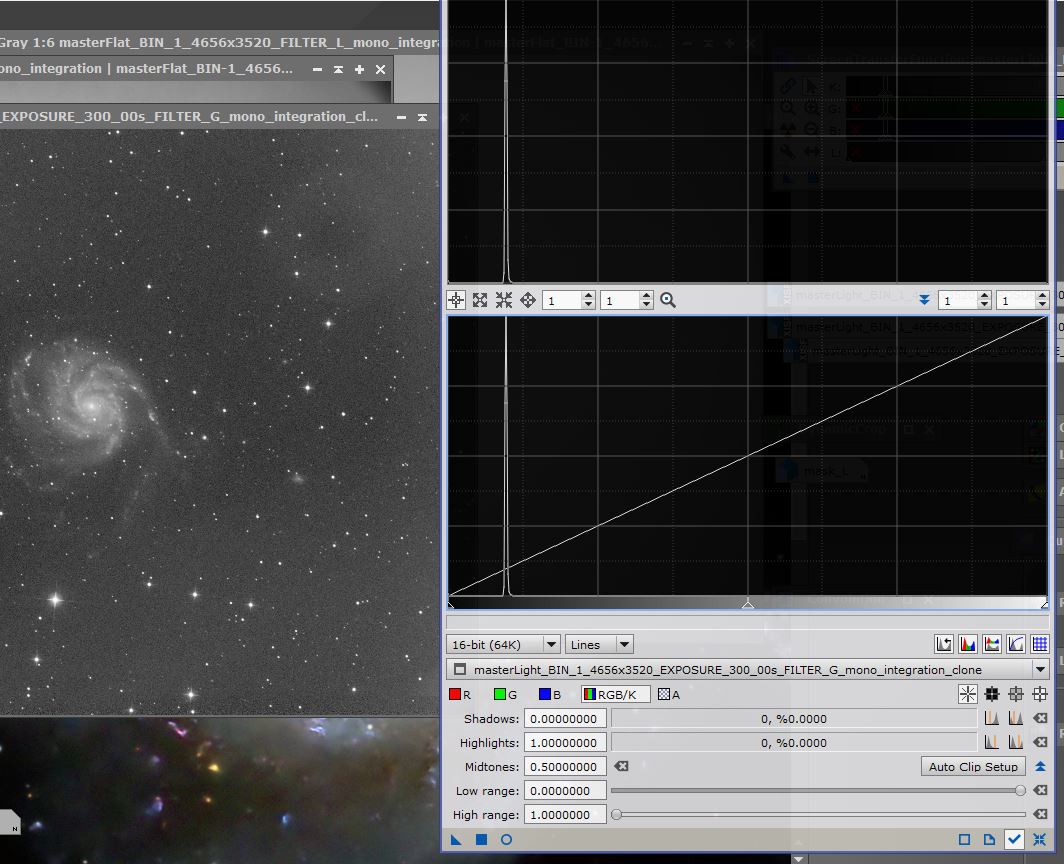
Task: Open the masterLight view selection dropdown
Action: pos(748,669)
